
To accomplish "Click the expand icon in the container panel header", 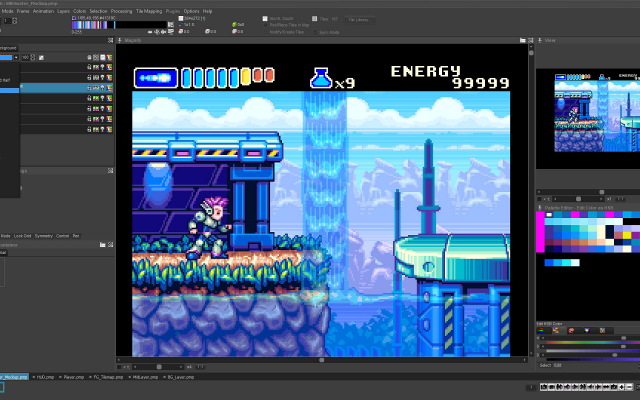I will click(110, 245).
